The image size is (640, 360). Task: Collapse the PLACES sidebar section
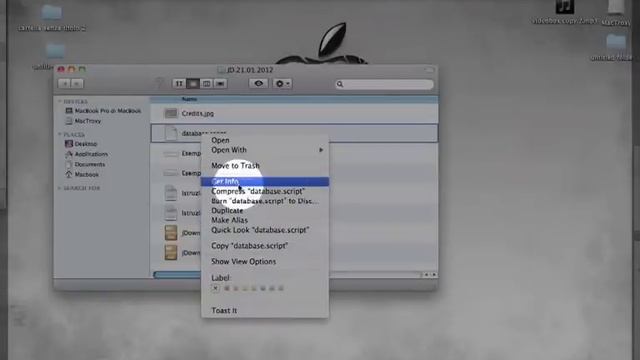click(60, 134)
